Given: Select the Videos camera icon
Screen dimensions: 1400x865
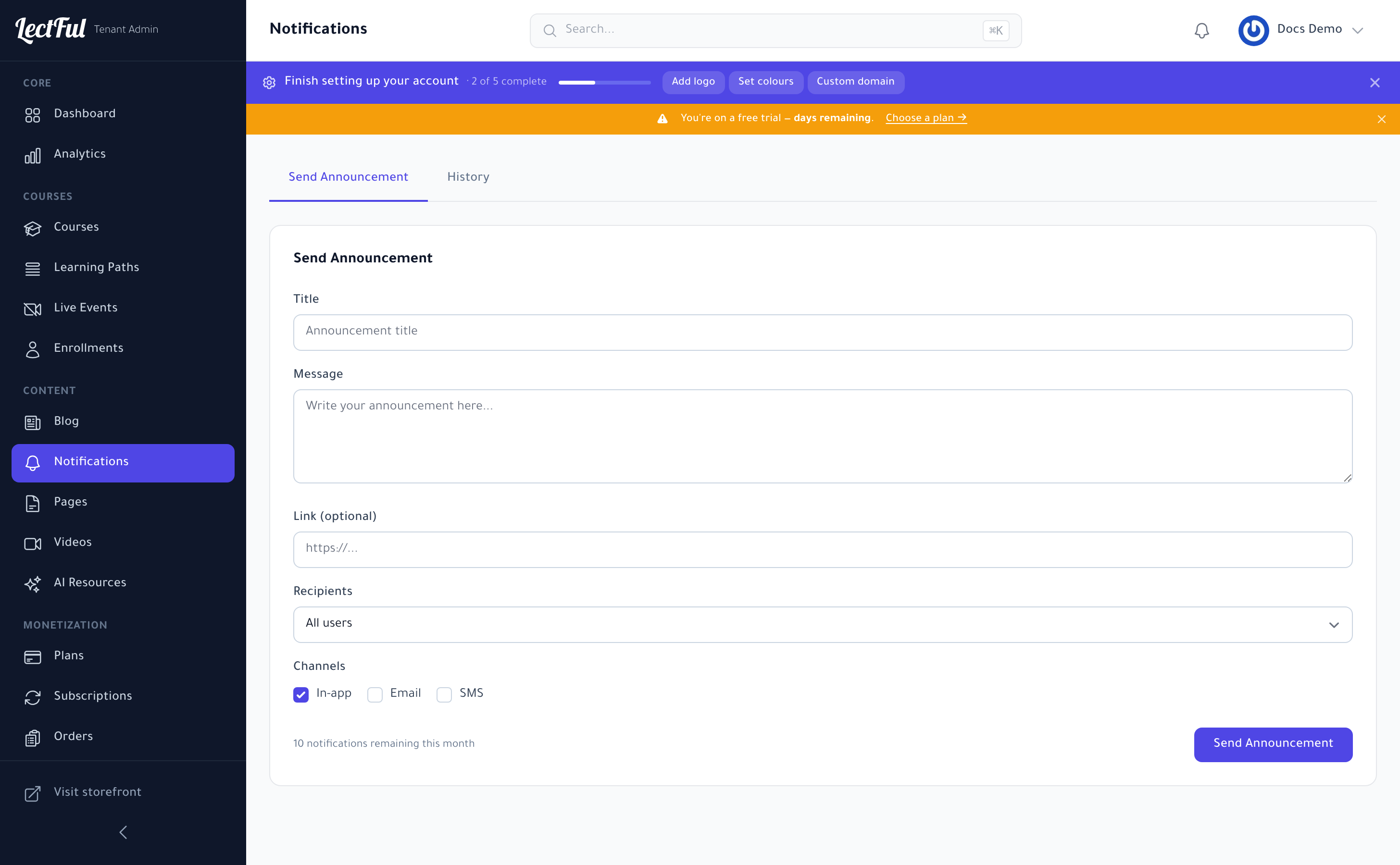Looking at the screenshot, I should coord(33,544).
